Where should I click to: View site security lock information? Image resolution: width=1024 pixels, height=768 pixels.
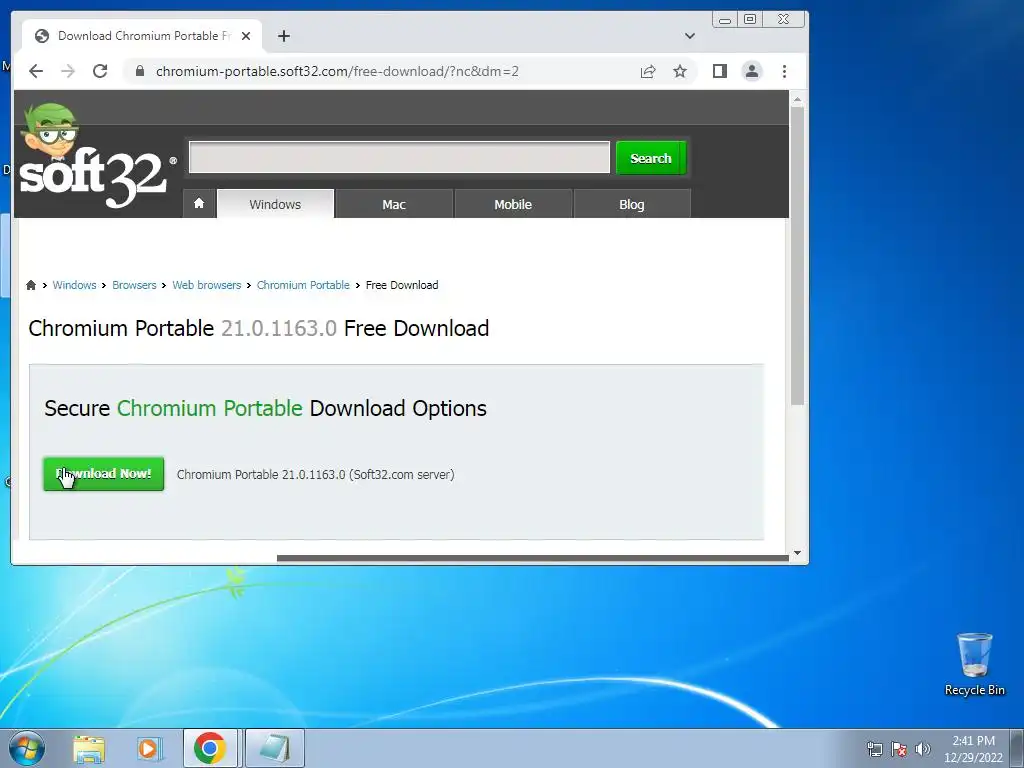click(139, 71)
